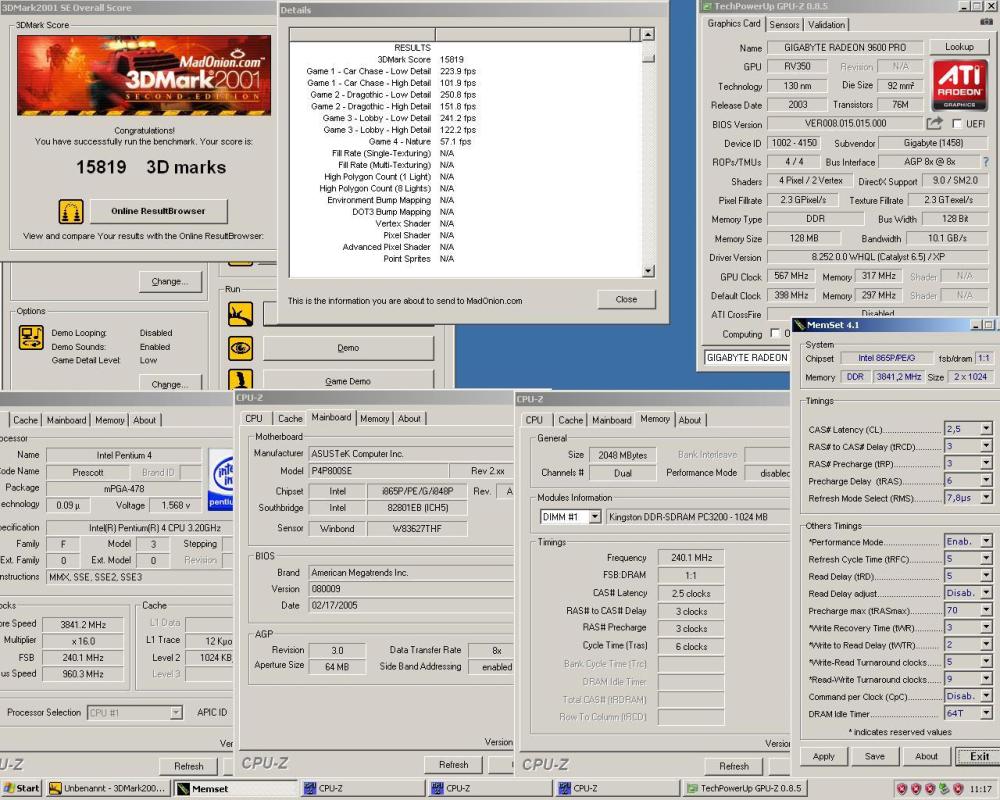Toggle the first Computing checkbox
This screenshot has height=800, width=1000.
(x=774, y=333)
